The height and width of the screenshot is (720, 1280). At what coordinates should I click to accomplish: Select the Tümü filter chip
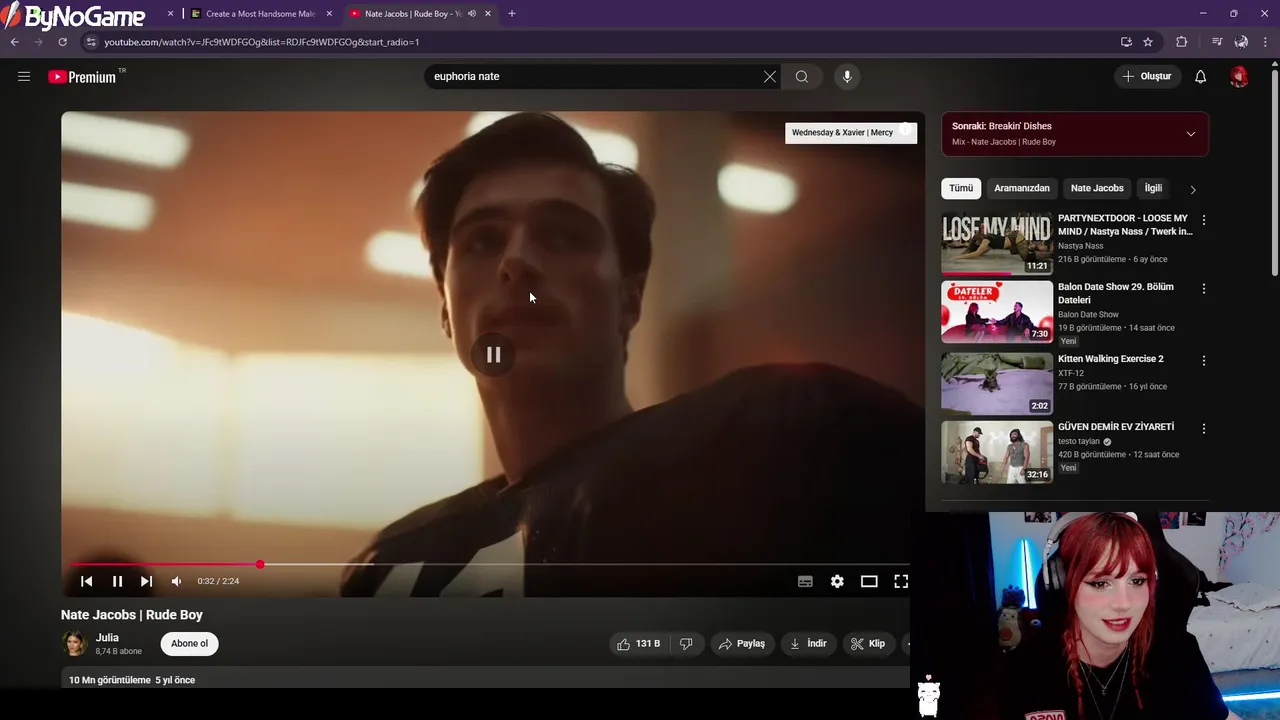tap(961, 188)
